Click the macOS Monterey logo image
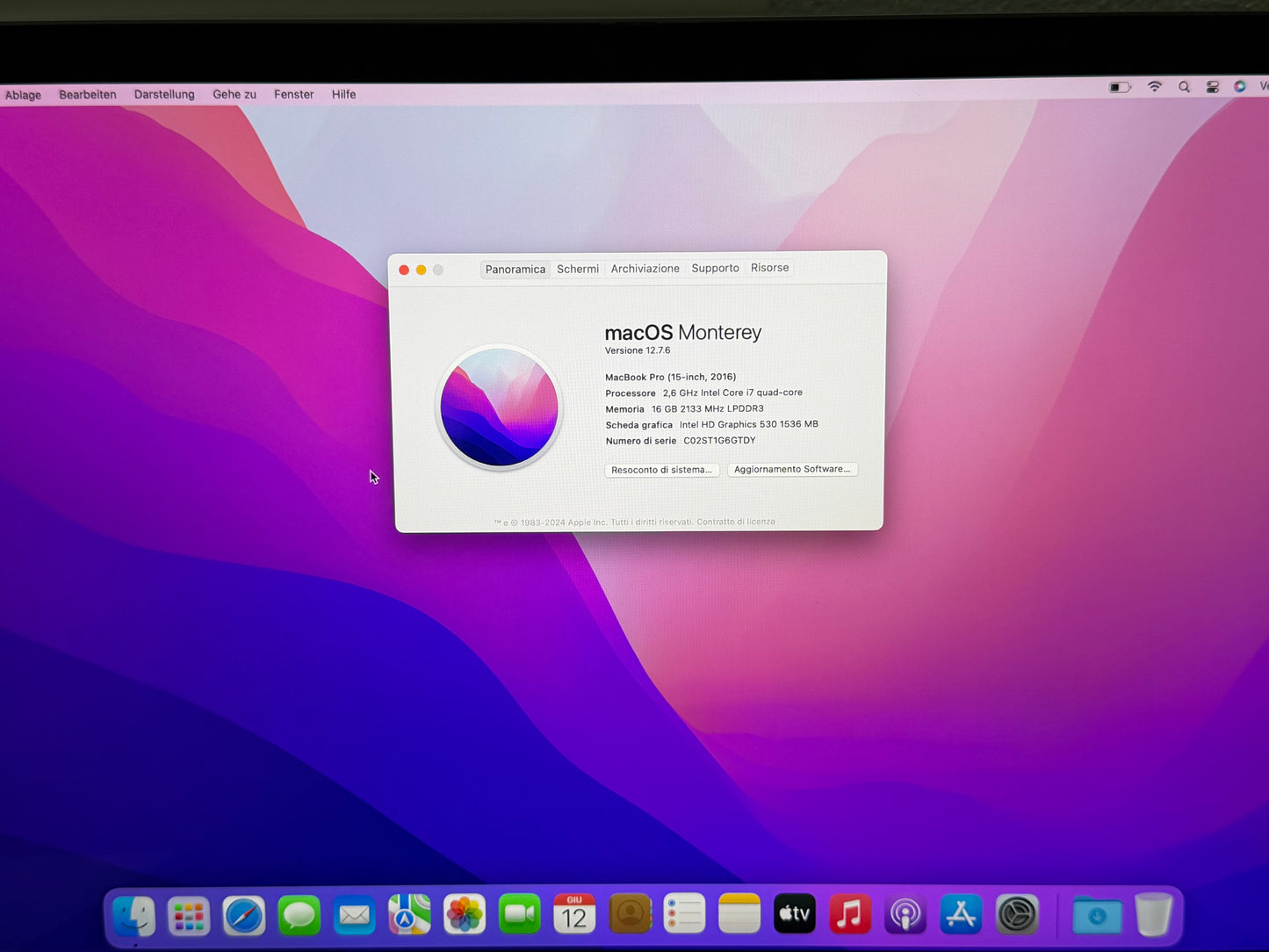 coord(499,407)
